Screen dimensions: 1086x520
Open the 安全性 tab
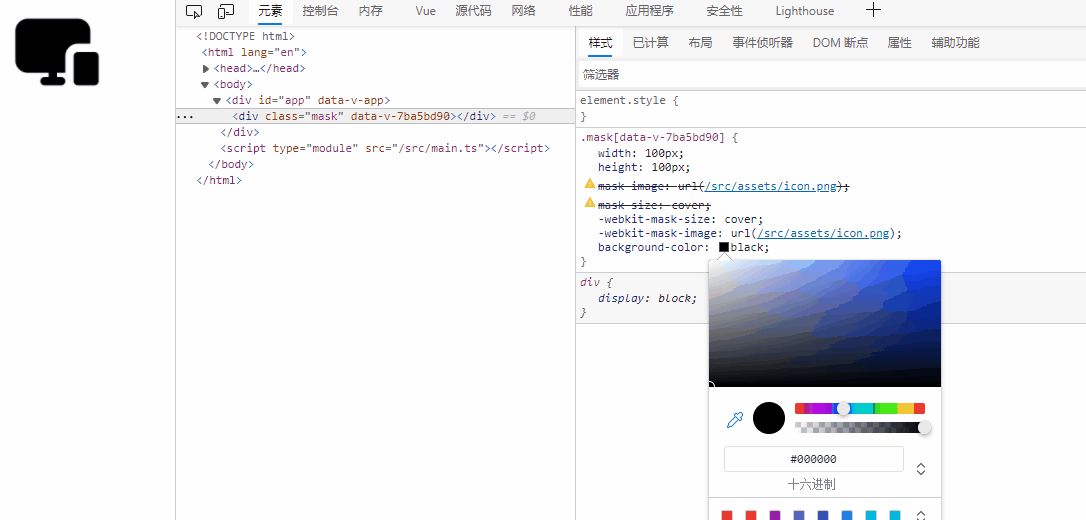point(724,11)
